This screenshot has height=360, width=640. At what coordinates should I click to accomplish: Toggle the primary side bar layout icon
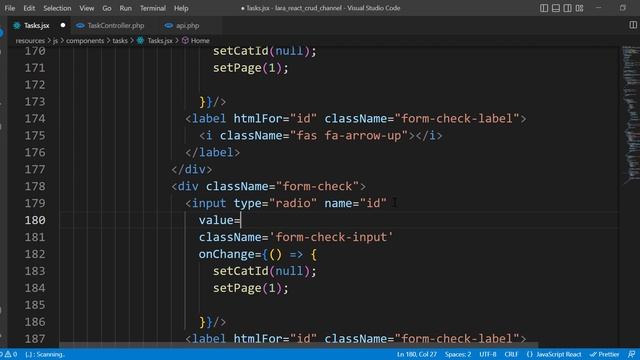[544, 8]
